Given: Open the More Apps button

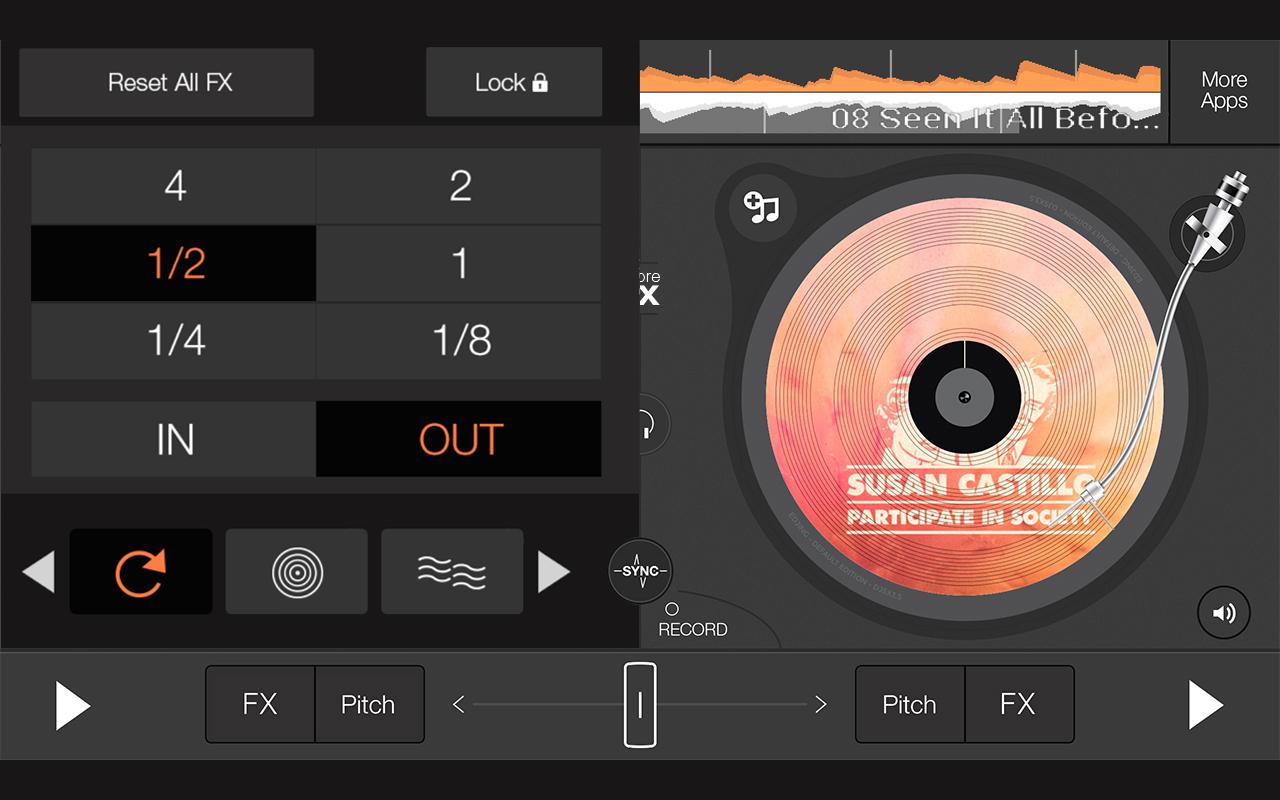Looking at the screenshot, I should pyautogui.click(x=1224, y=91).
